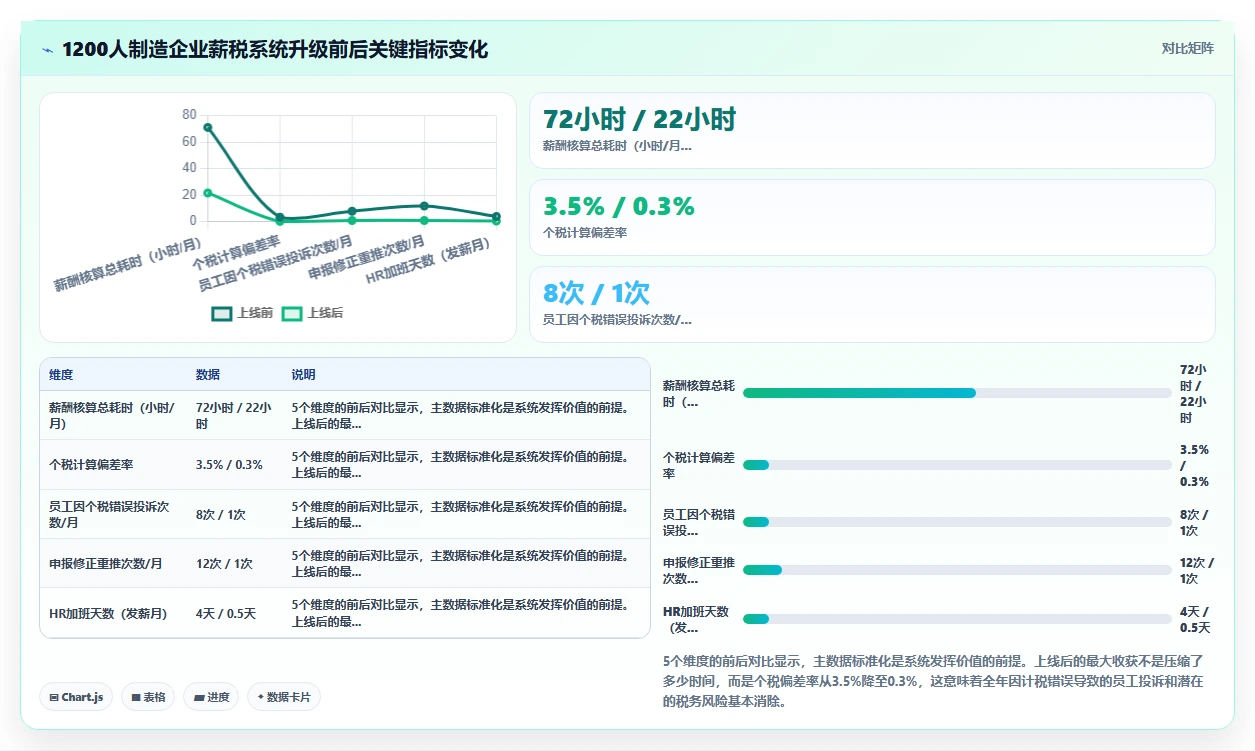The width and height of the screenshot is (1255, 751).
Task: Toggle the 上线前 legend series
Action: (242, 313)
